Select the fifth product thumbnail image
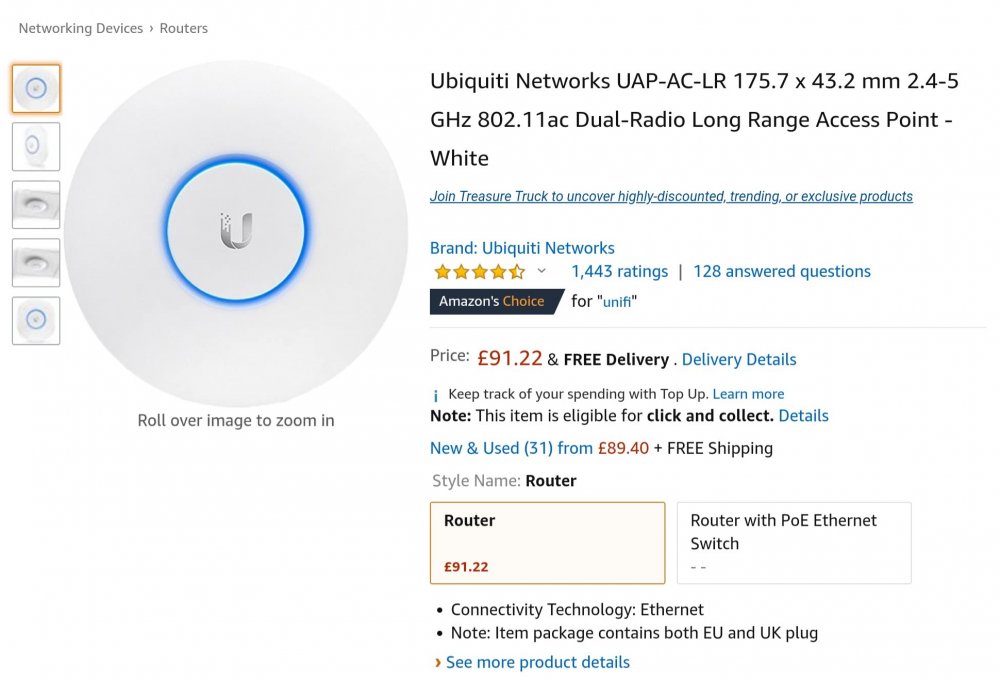 click(x=36, y=321)
